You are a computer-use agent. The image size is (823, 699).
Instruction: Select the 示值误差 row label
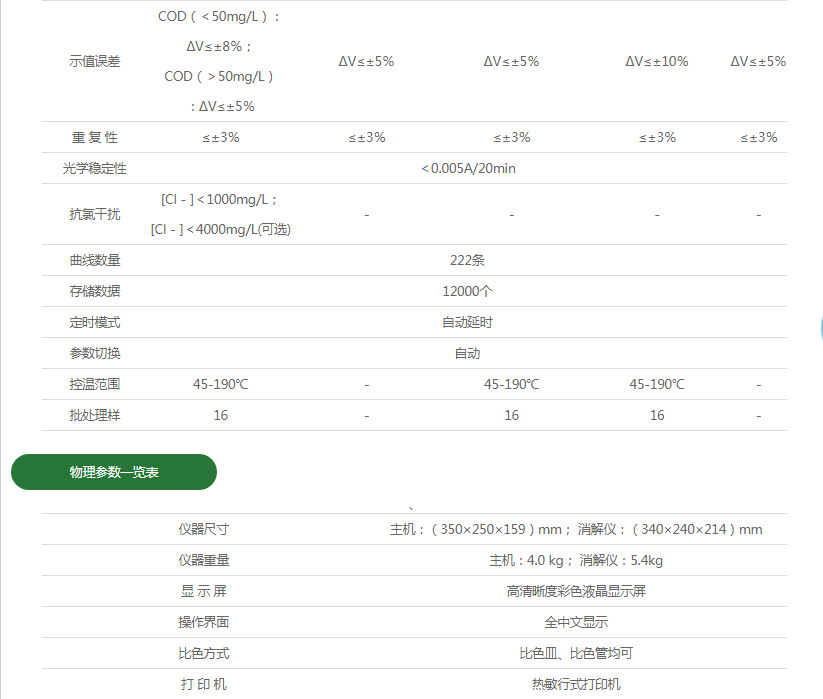[x=92, y=60]
